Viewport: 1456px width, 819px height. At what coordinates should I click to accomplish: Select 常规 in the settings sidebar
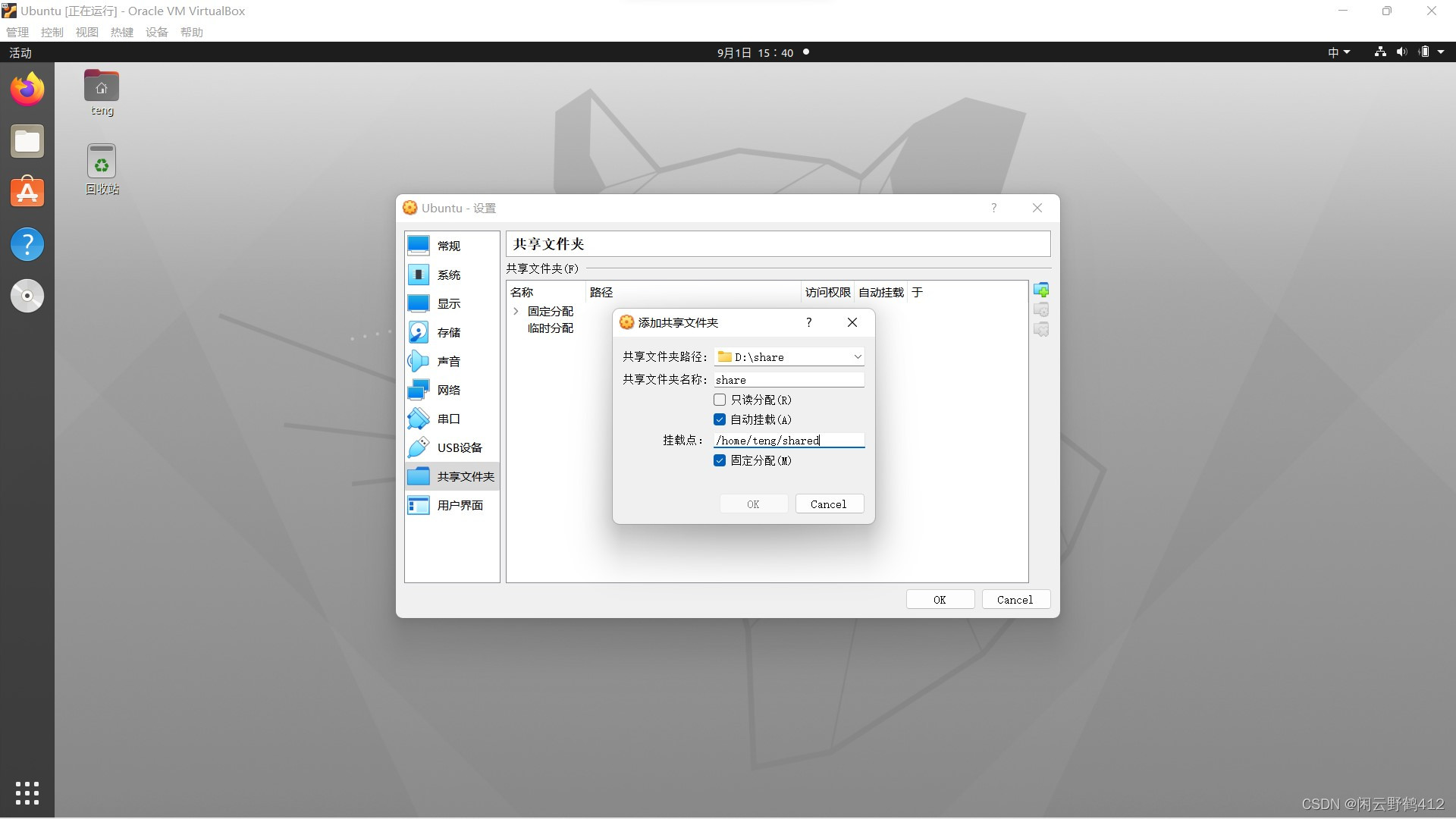[452, 246]
